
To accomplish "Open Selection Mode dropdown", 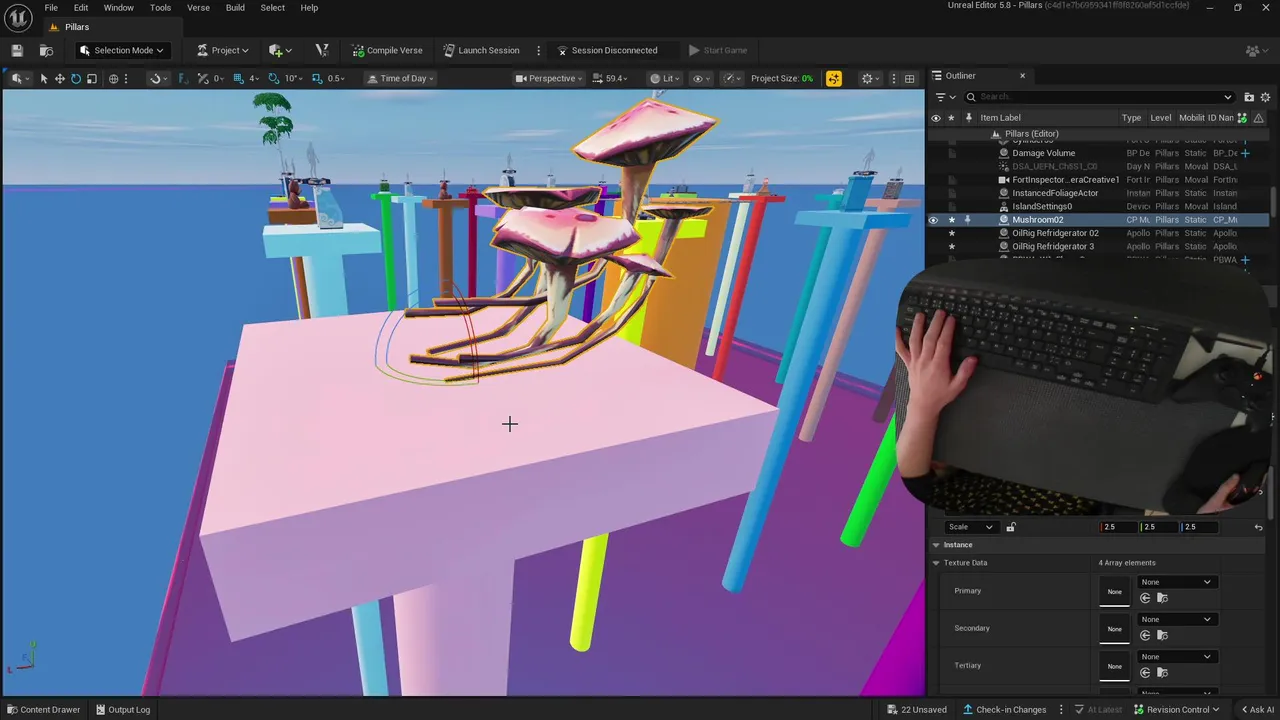I will coord(121,50).
